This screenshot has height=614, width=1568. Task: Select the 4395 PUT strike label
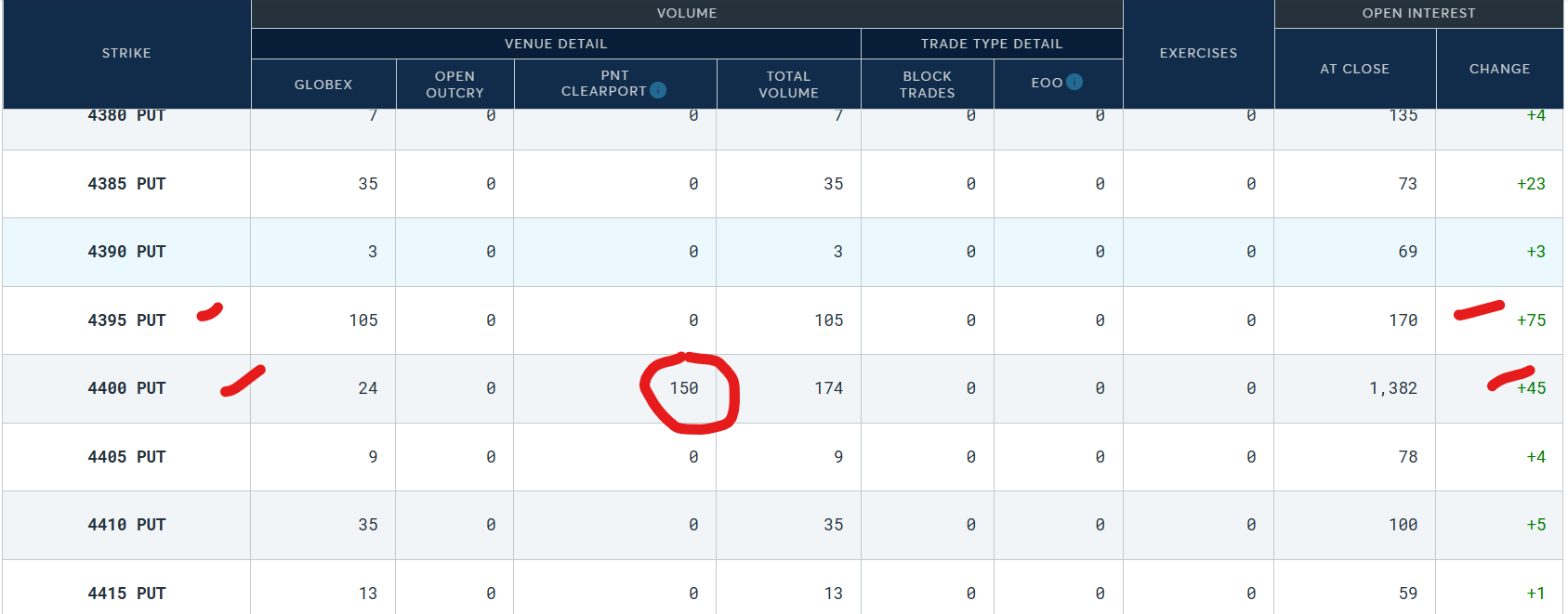[x=126, y=320]
